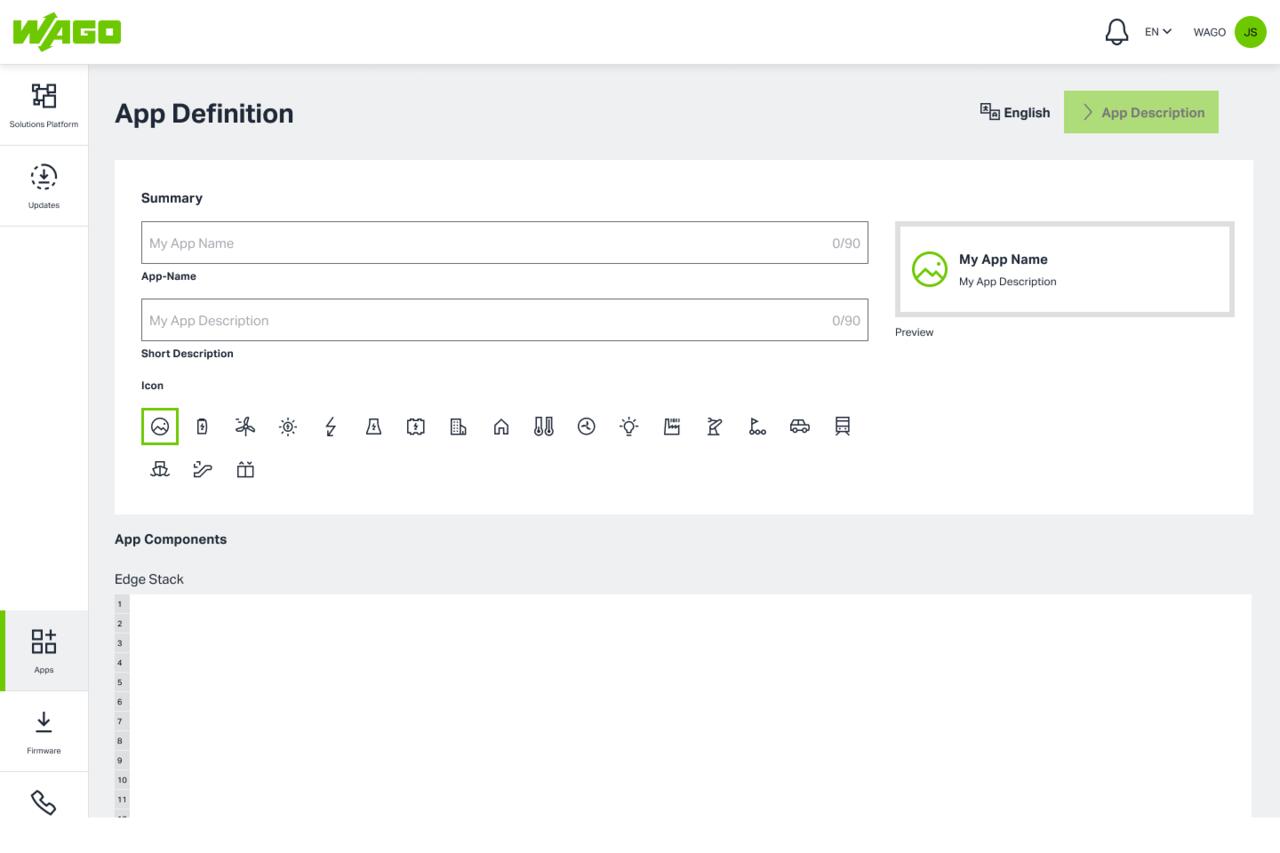Click the 'Short Description' label

[x=187, y=354]
